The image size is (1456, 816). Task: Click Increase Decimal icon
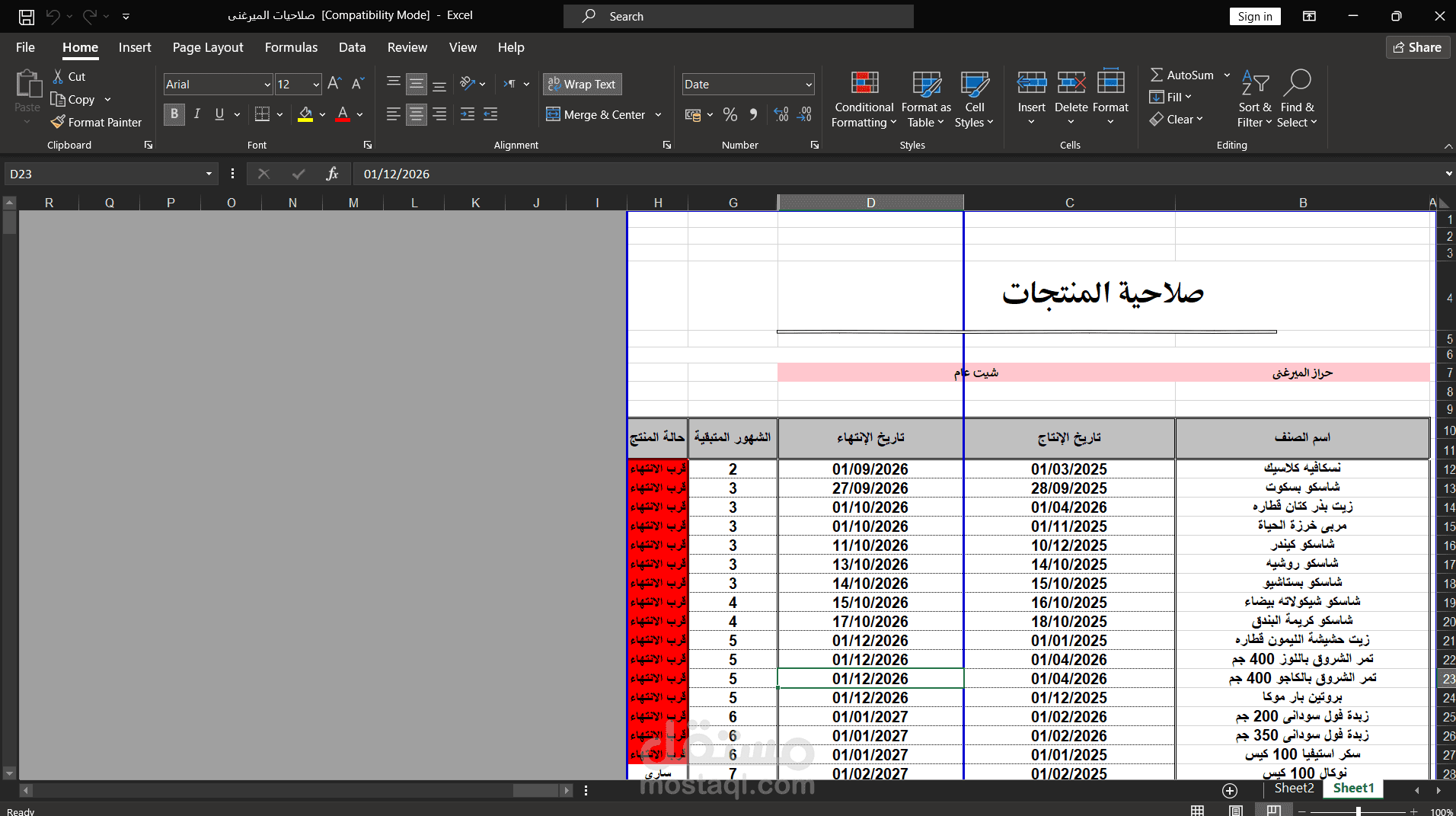pos(781,114)
